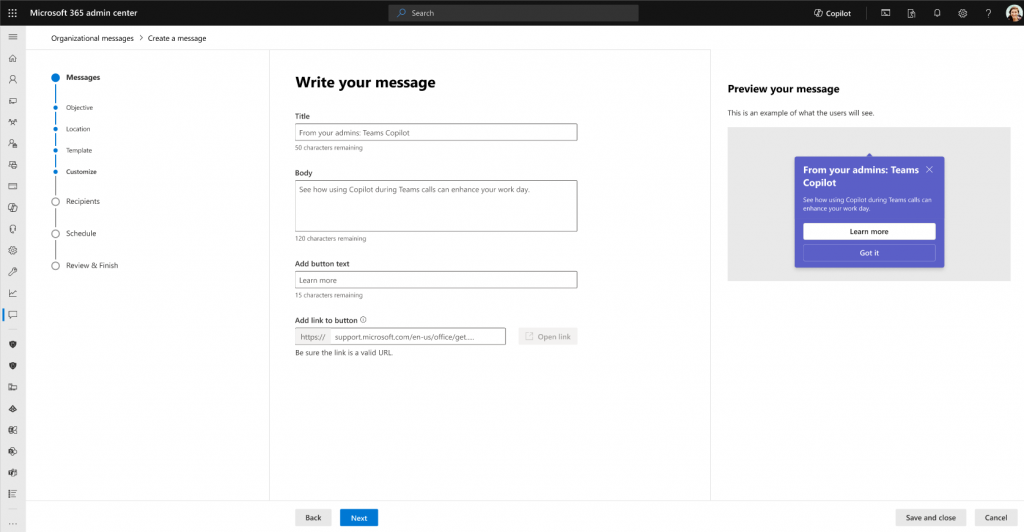This screenshot has width=1024, height=532.
Task: Select the Messages wizard step
Action: (x=83, y=77)
